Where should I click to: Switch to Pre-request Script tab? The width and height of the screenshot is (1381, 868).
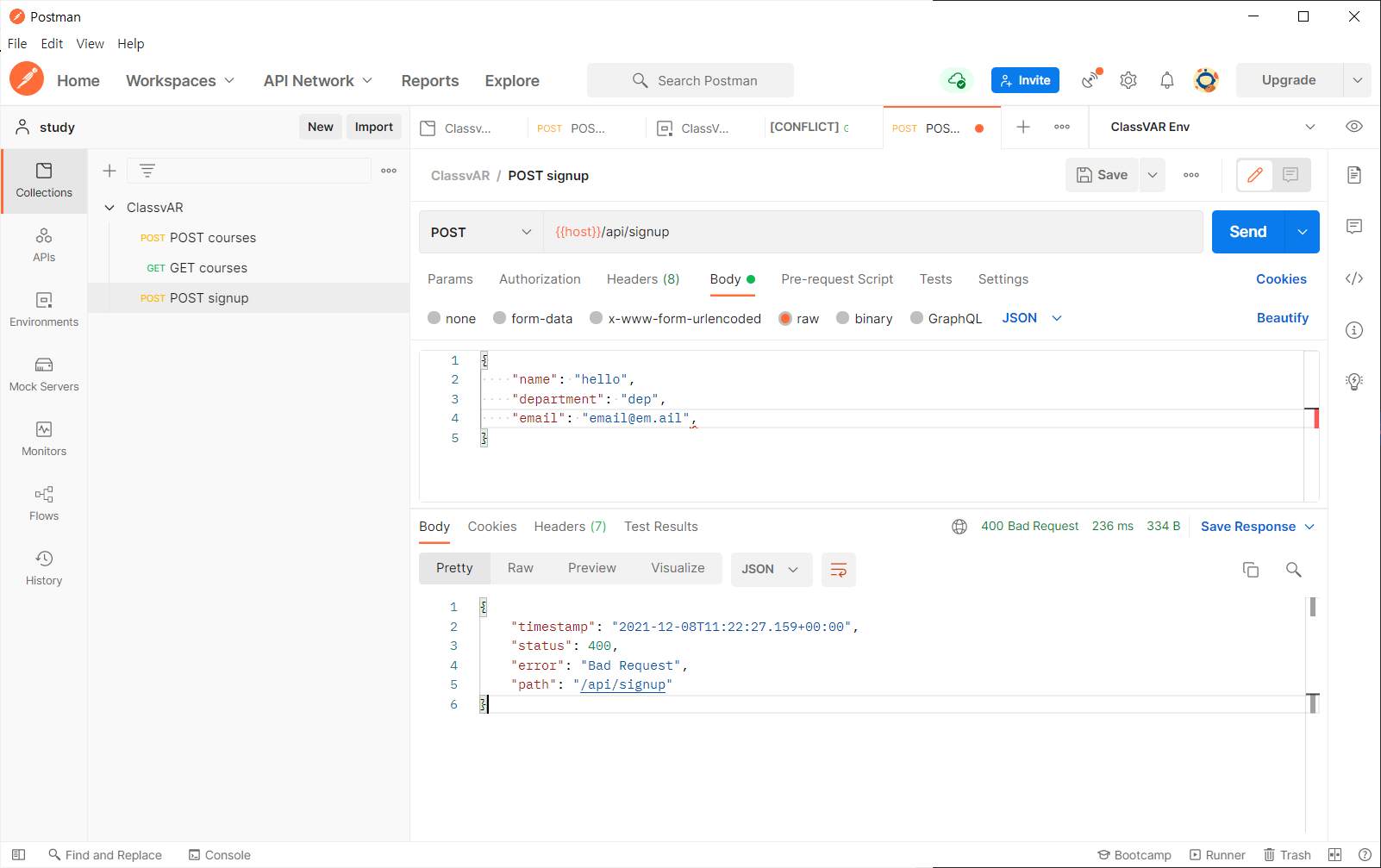coord(837,279)
